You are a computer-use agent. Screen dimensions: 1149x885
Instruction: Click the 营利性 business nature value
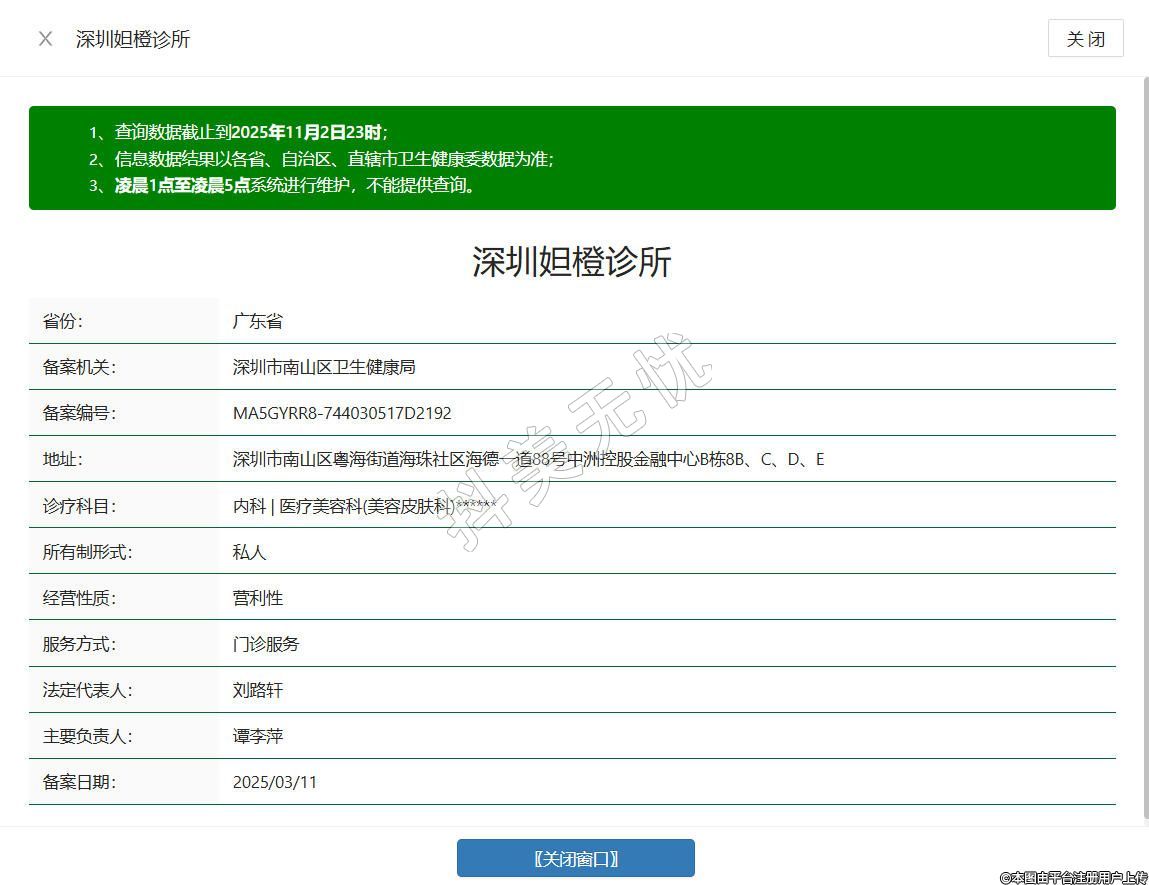258,598
